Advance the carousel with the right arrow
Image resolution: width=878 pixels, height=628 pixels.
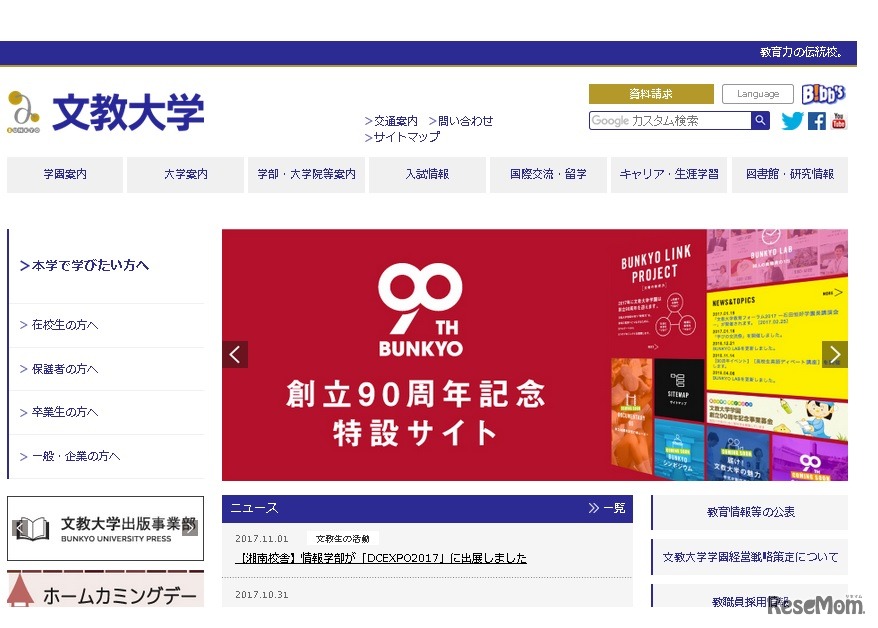click(835, 354)
